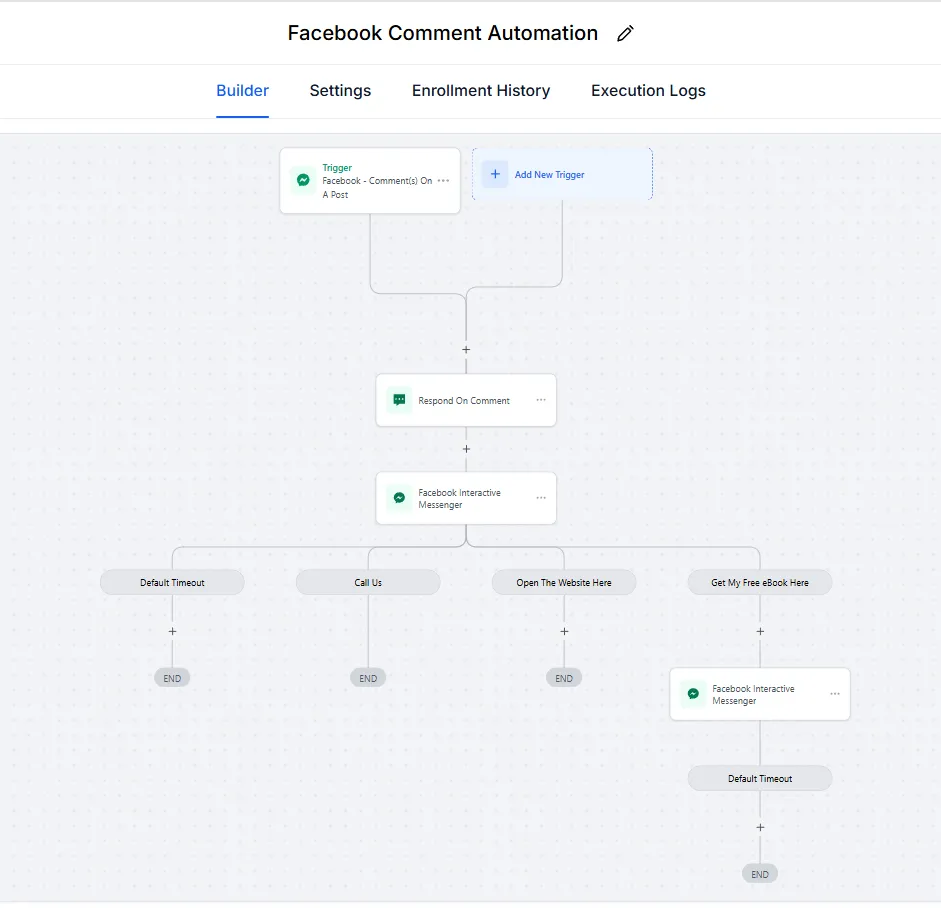Click the Messenger icon on Trigger node
The height and width of the screenshot is (908, 941).
pos(302,181)
